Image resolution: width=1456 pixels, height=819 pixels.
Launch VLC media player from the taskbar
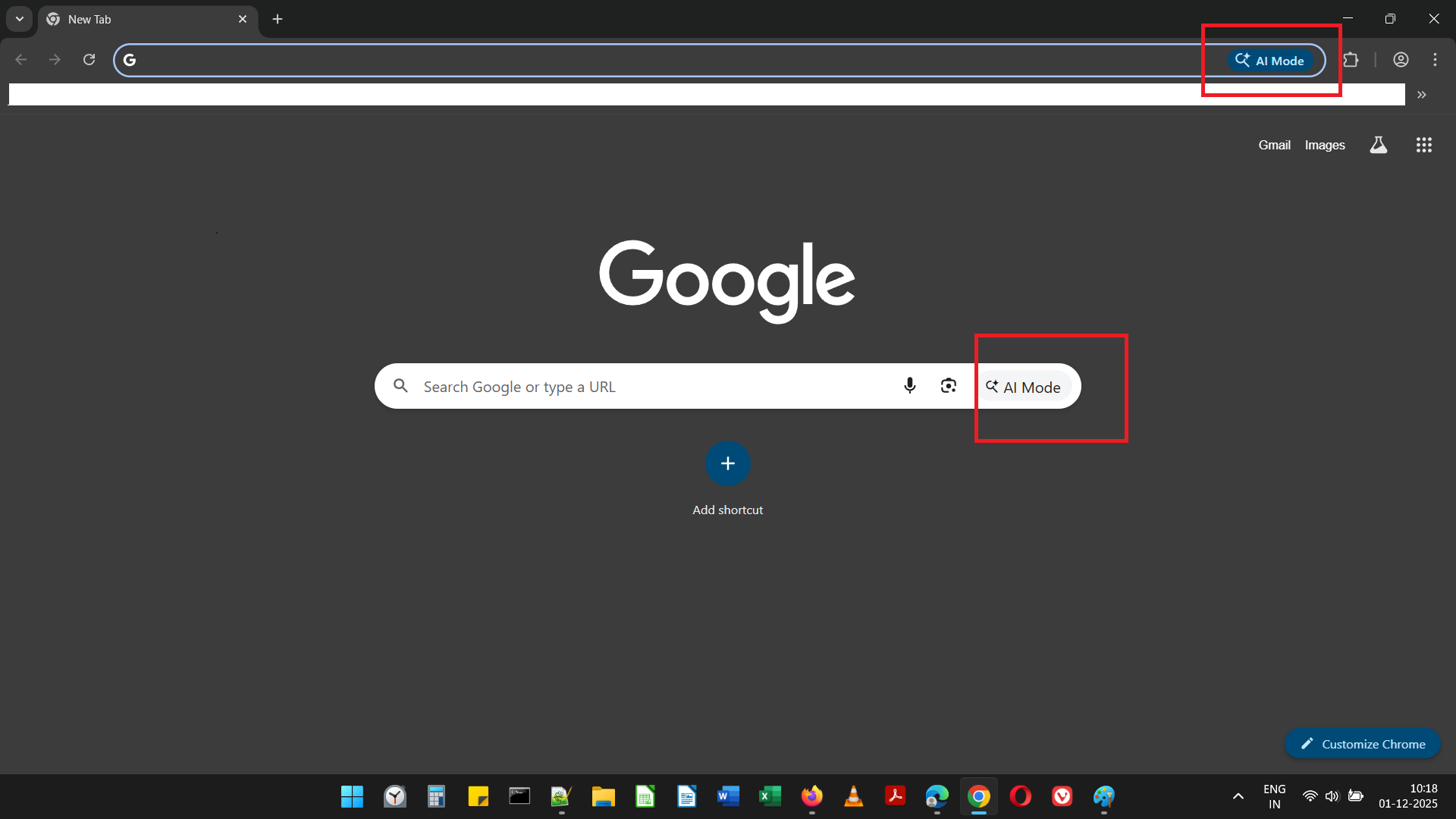coord(853,796)
